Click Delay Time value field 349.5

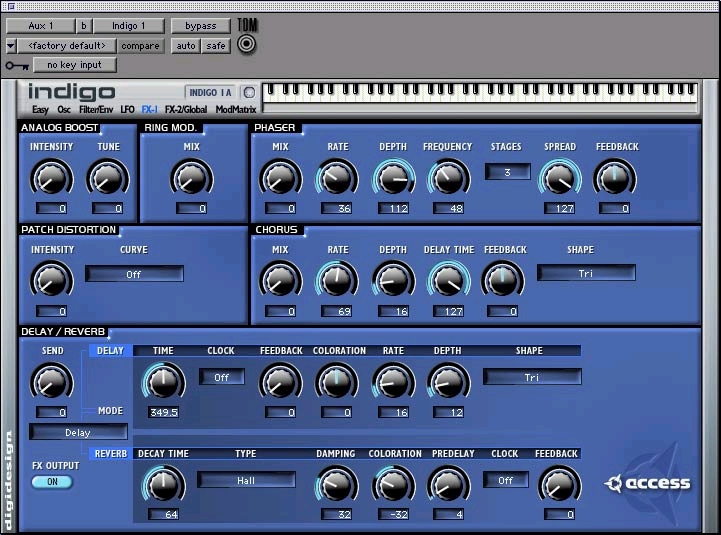[x=164, y=412]
